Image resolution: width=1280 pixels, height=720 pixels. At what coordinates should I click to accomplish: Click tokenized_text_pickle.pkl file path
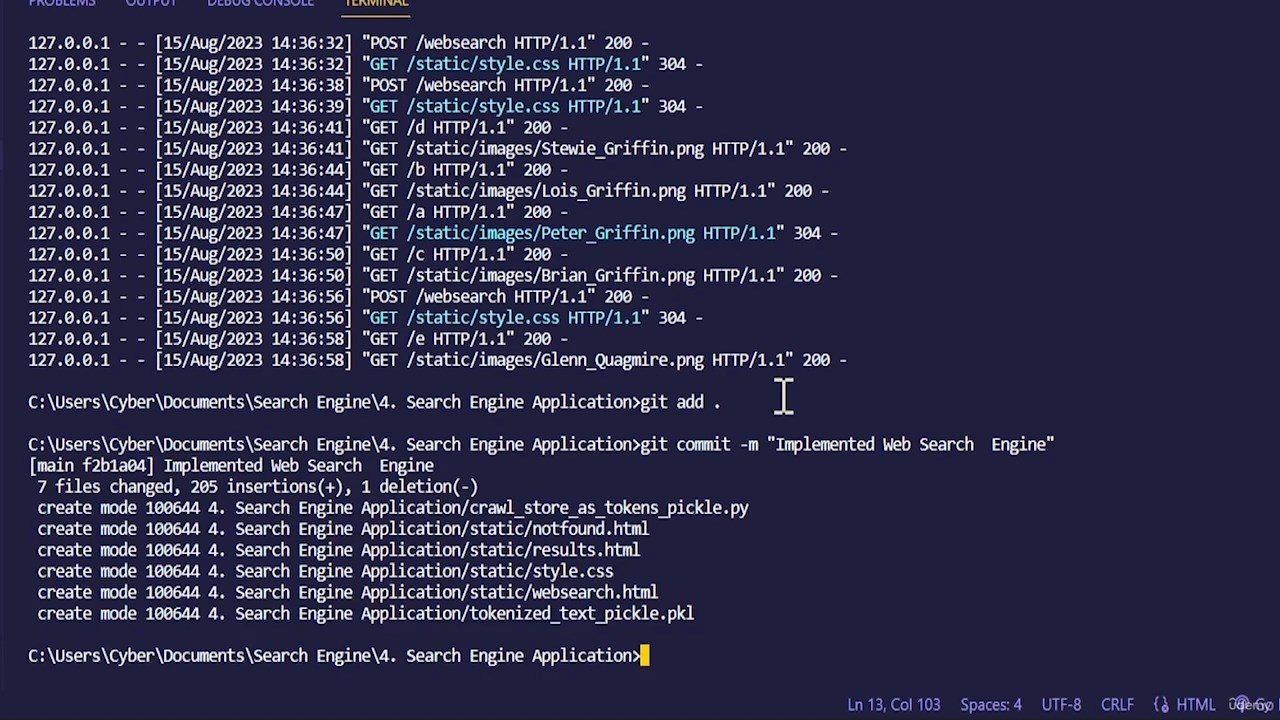(x=582, y=614)
